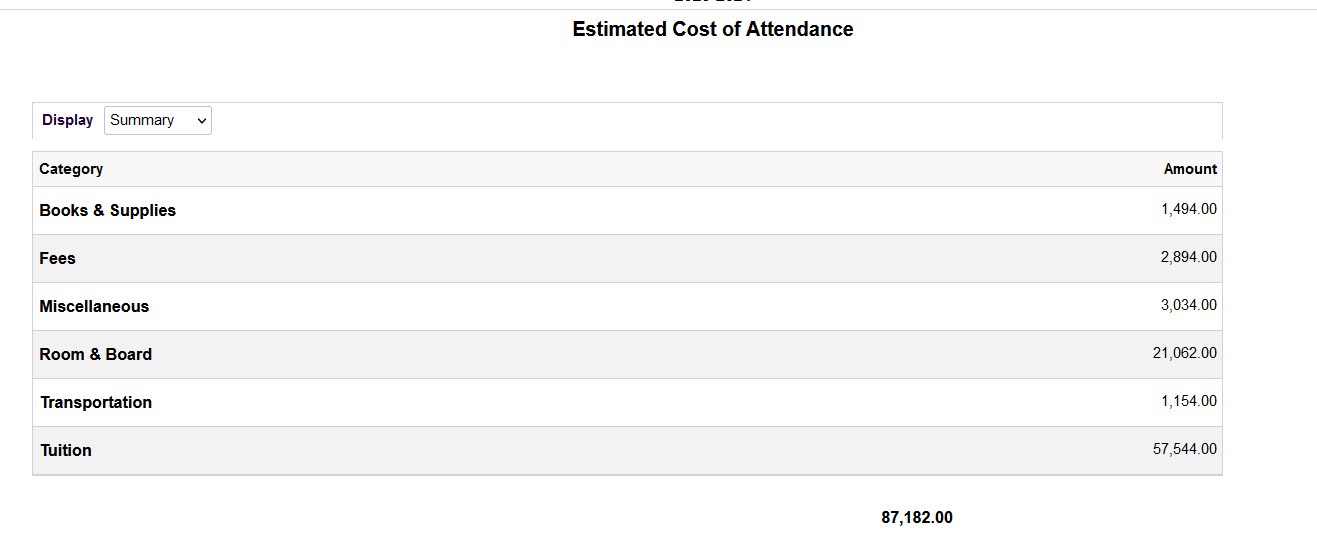The height and width of the screenshot is (534, 1317).
Task: Select the Transportation category row
Action: point(96,402)
